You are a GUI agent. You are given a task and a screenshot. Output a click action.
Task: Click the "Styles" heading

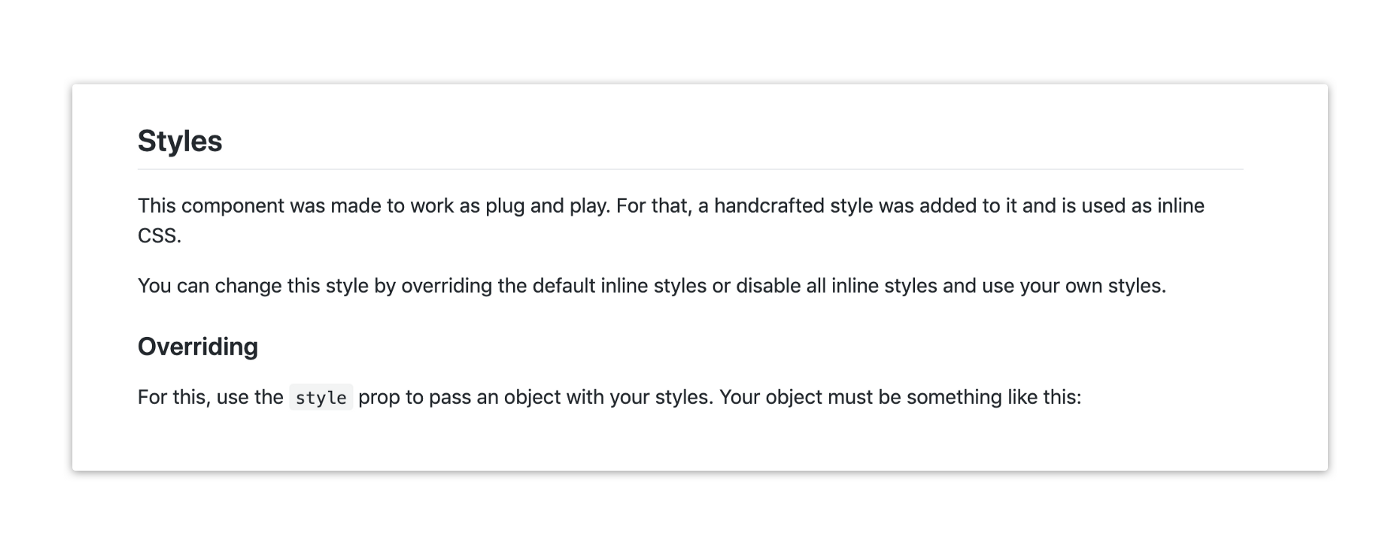[180, 141]
